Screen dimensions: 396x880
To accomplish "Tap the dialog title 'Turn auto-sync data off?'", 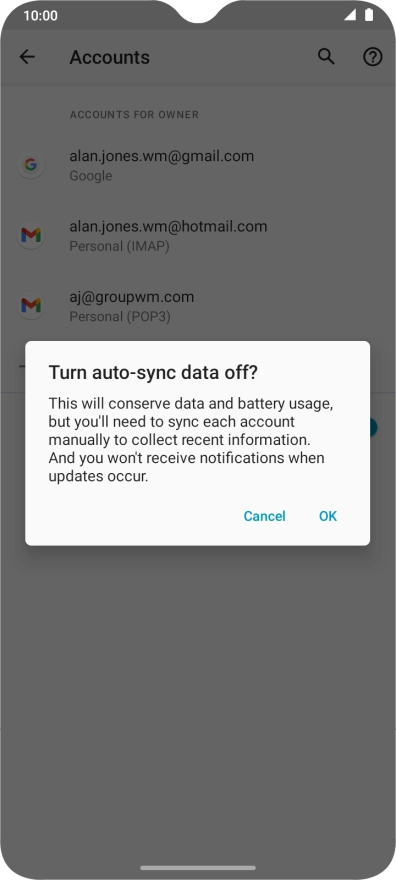I will [153, 372].
